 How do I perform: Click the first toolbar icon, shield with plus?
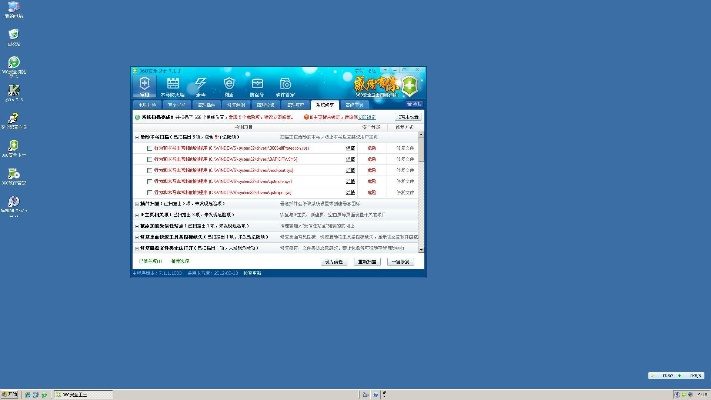click(144, 85)
